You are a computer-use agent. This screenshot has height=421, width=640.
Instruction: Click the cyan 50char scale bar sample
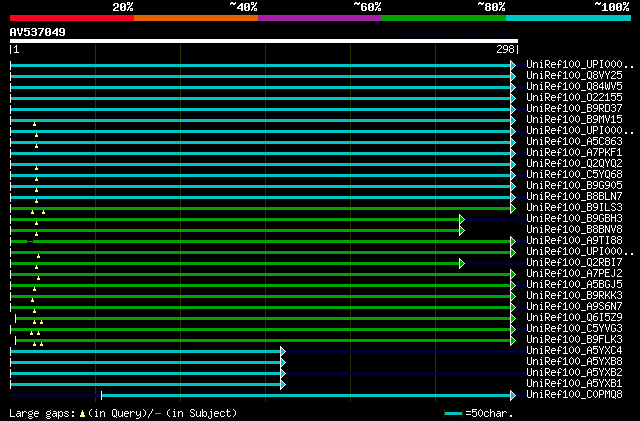pyautogui.click(x=453, y=413)
